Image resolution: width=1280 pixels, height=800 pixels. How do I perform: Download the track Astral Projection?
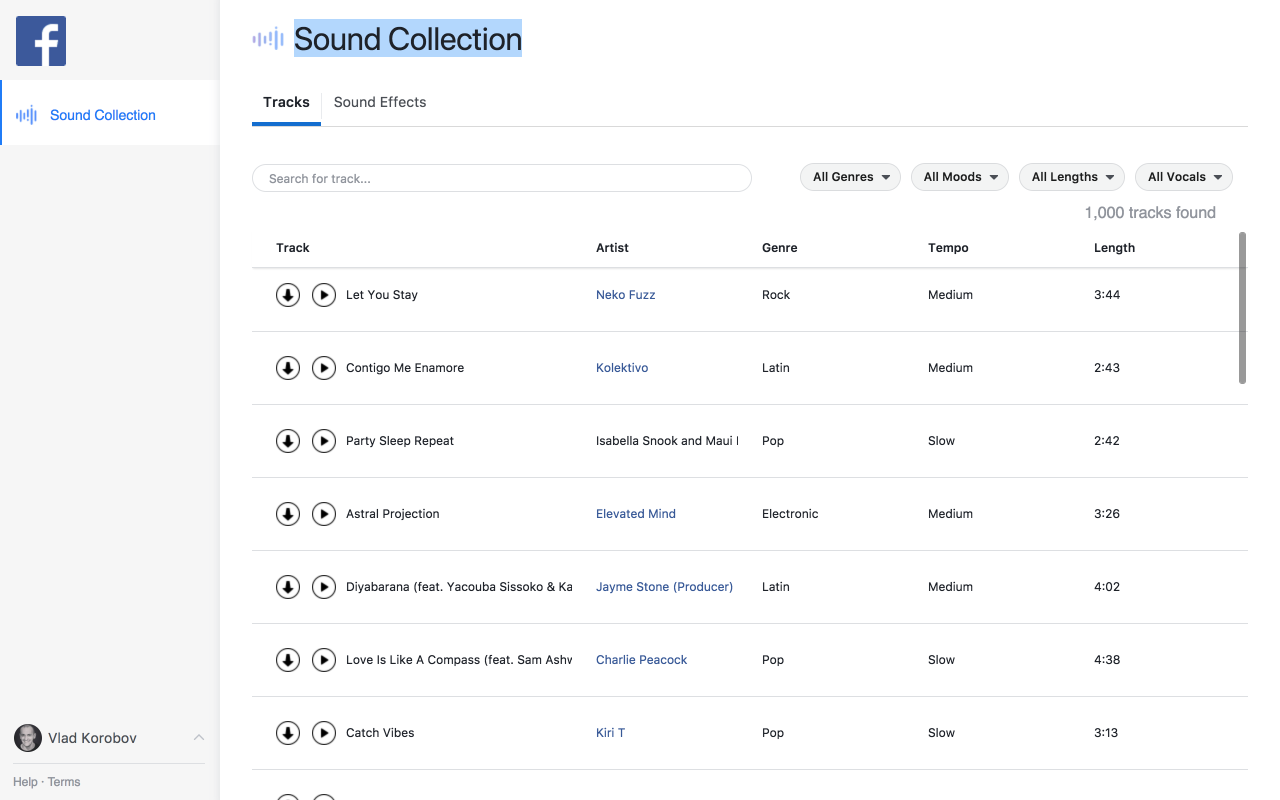[288, 513]
